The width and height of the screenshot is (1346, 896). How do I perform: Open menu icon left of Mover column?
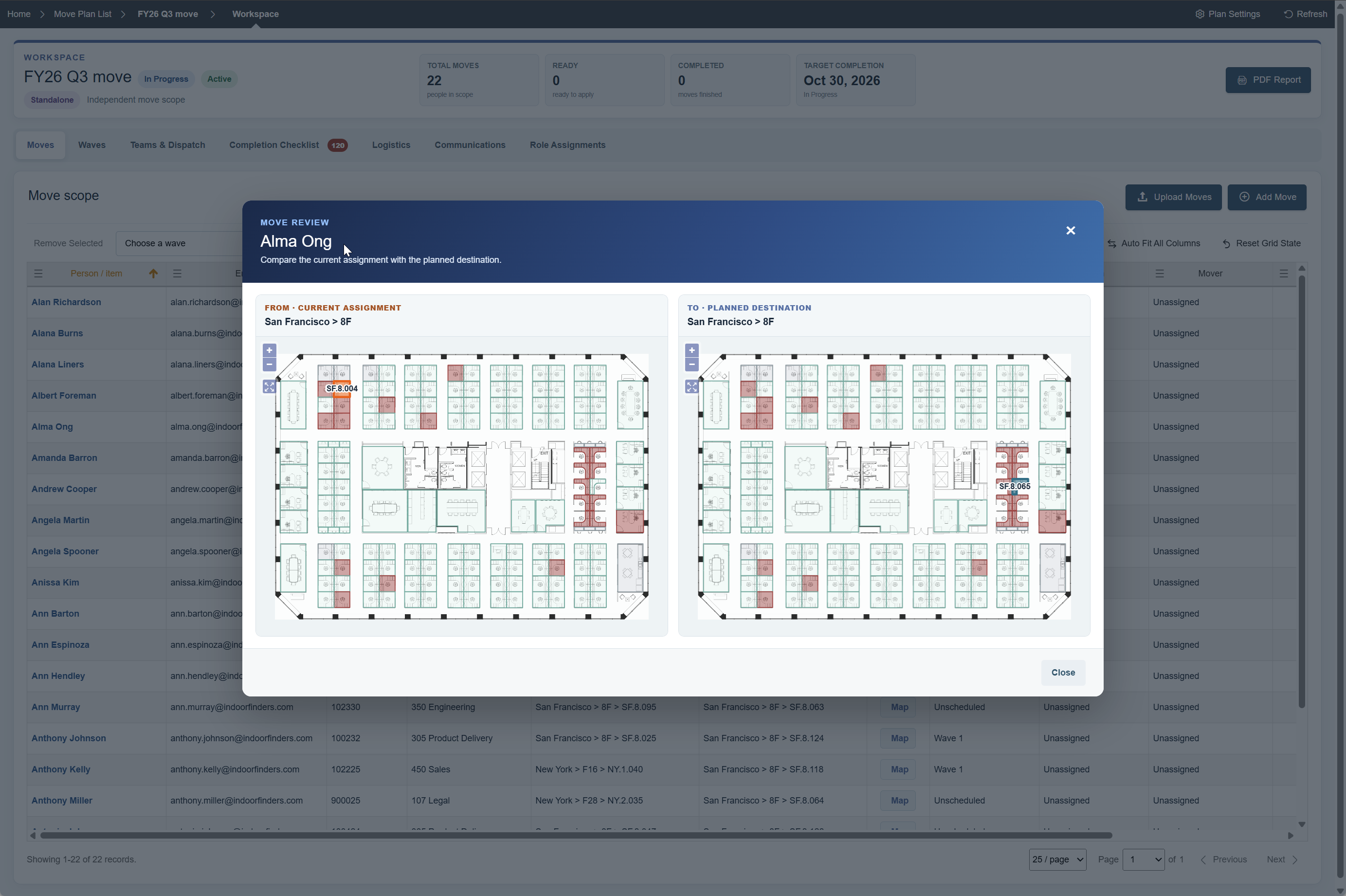pyautogui.click(x=1159, y=274)
